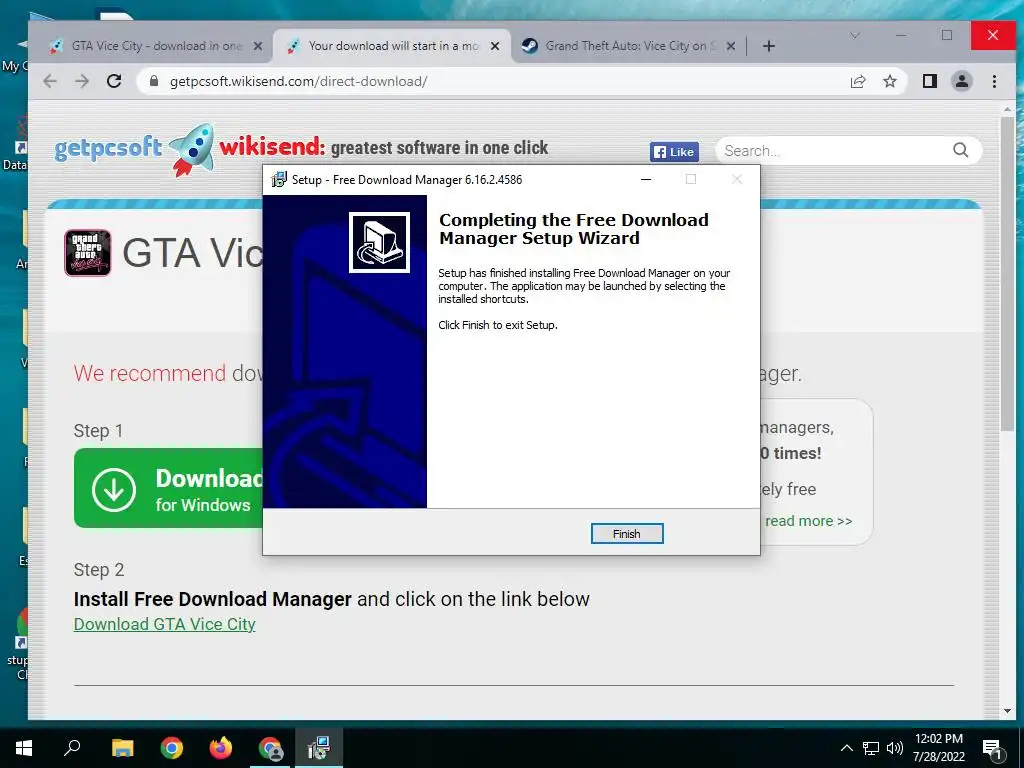
Task: Close the Grand Theft Auto Steam tab
Action: click(x=731, y=46)
